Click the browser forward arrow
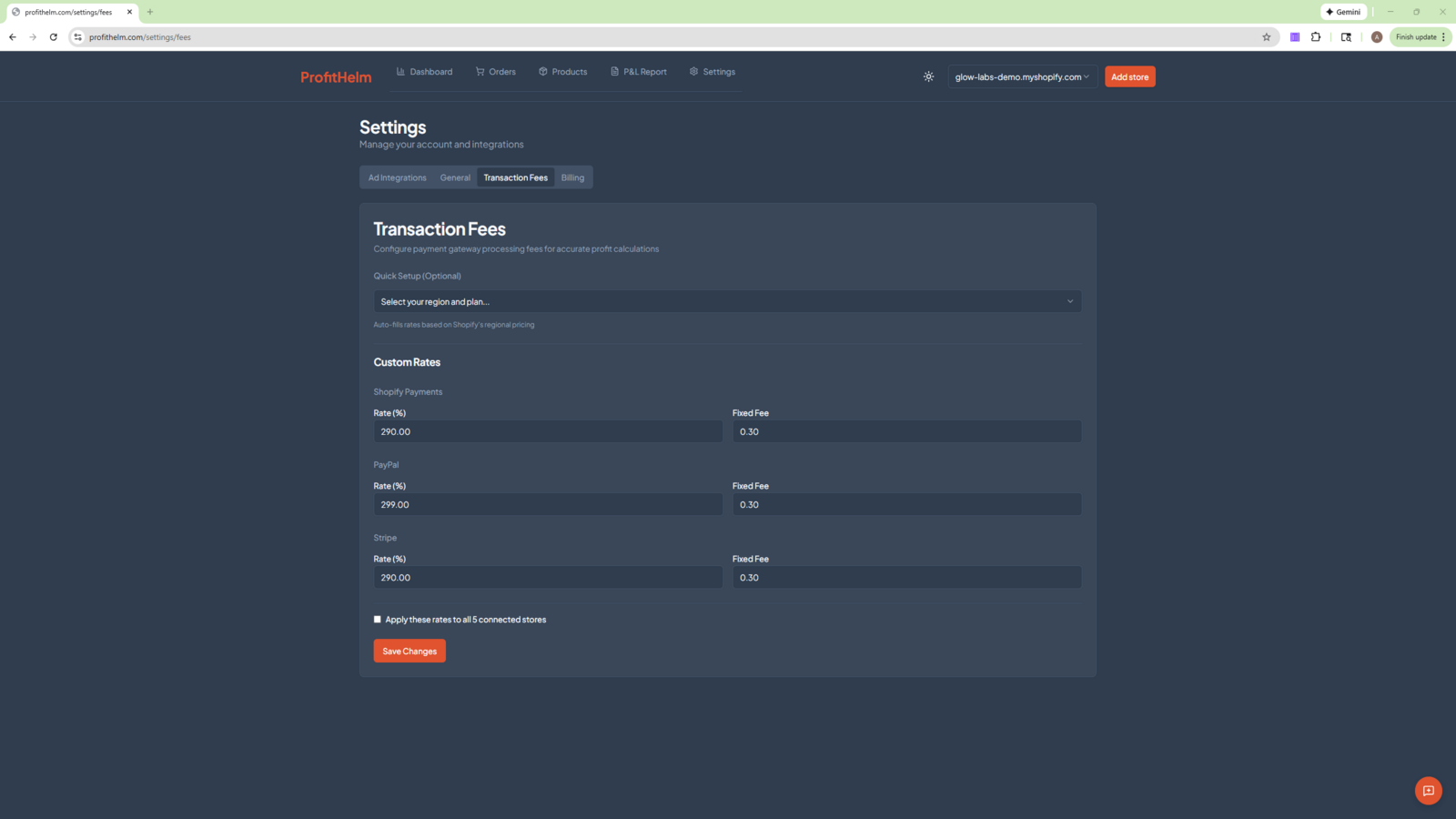Screen dimensions: 1456x819 (33, 37)
